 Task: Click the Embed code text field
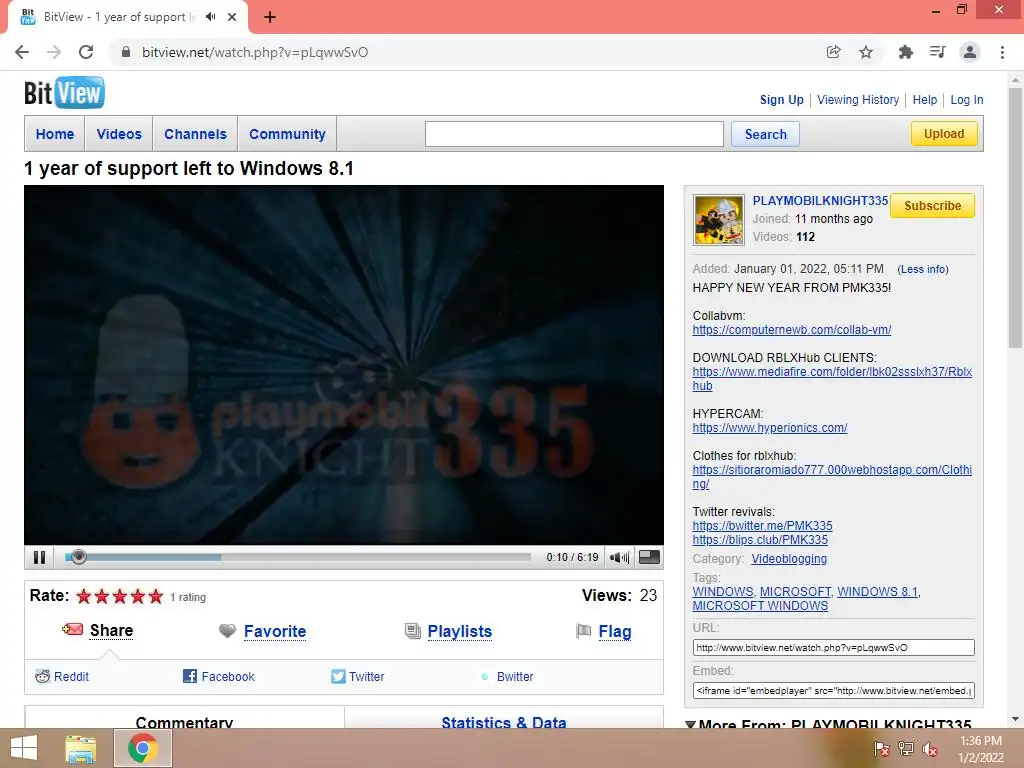point(833,690)
